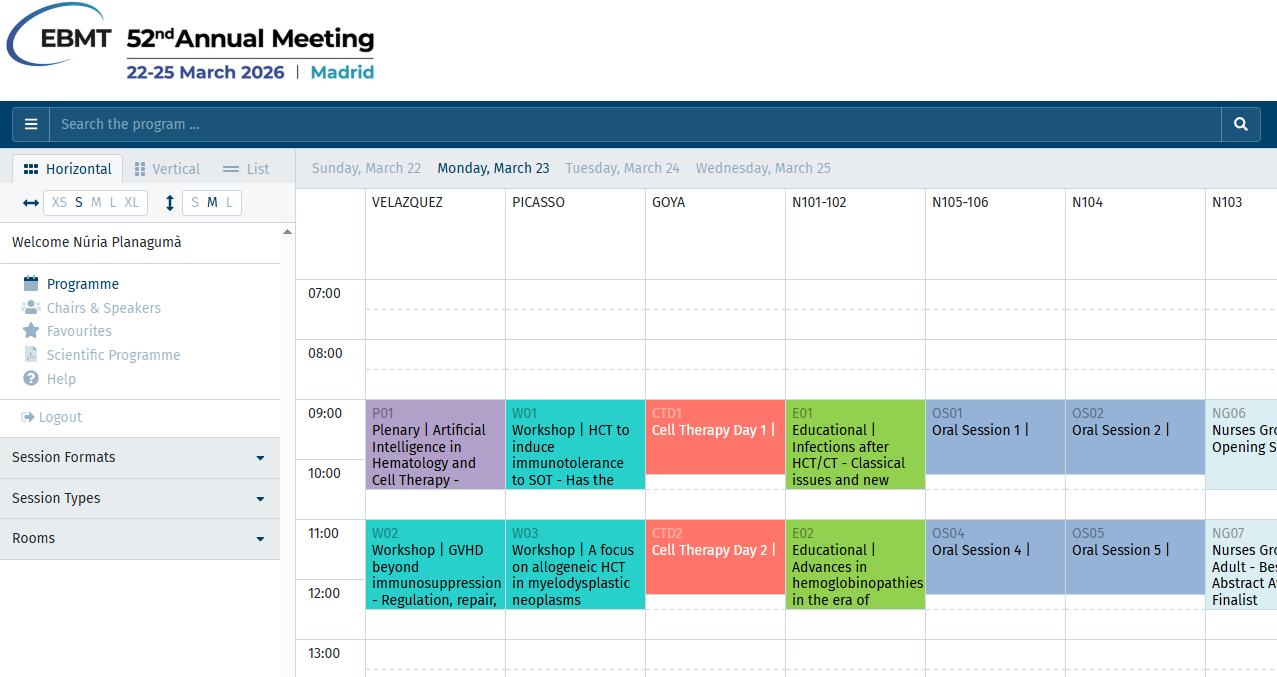Expand the Rooms filter panel
The width and height of the screenshot is (1277, 677).
click(x=140, y=539)
